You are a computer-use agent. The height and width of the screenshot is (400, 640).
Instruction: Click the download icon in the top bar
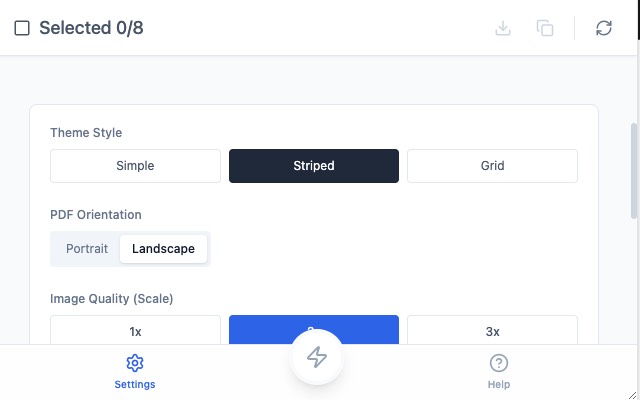point(503,28)
